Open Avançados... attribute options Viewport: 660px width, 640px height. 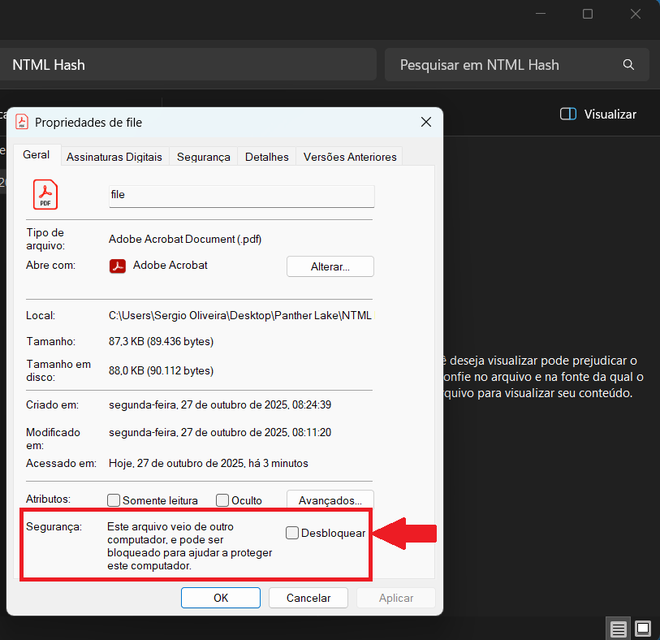coord(330,499)
